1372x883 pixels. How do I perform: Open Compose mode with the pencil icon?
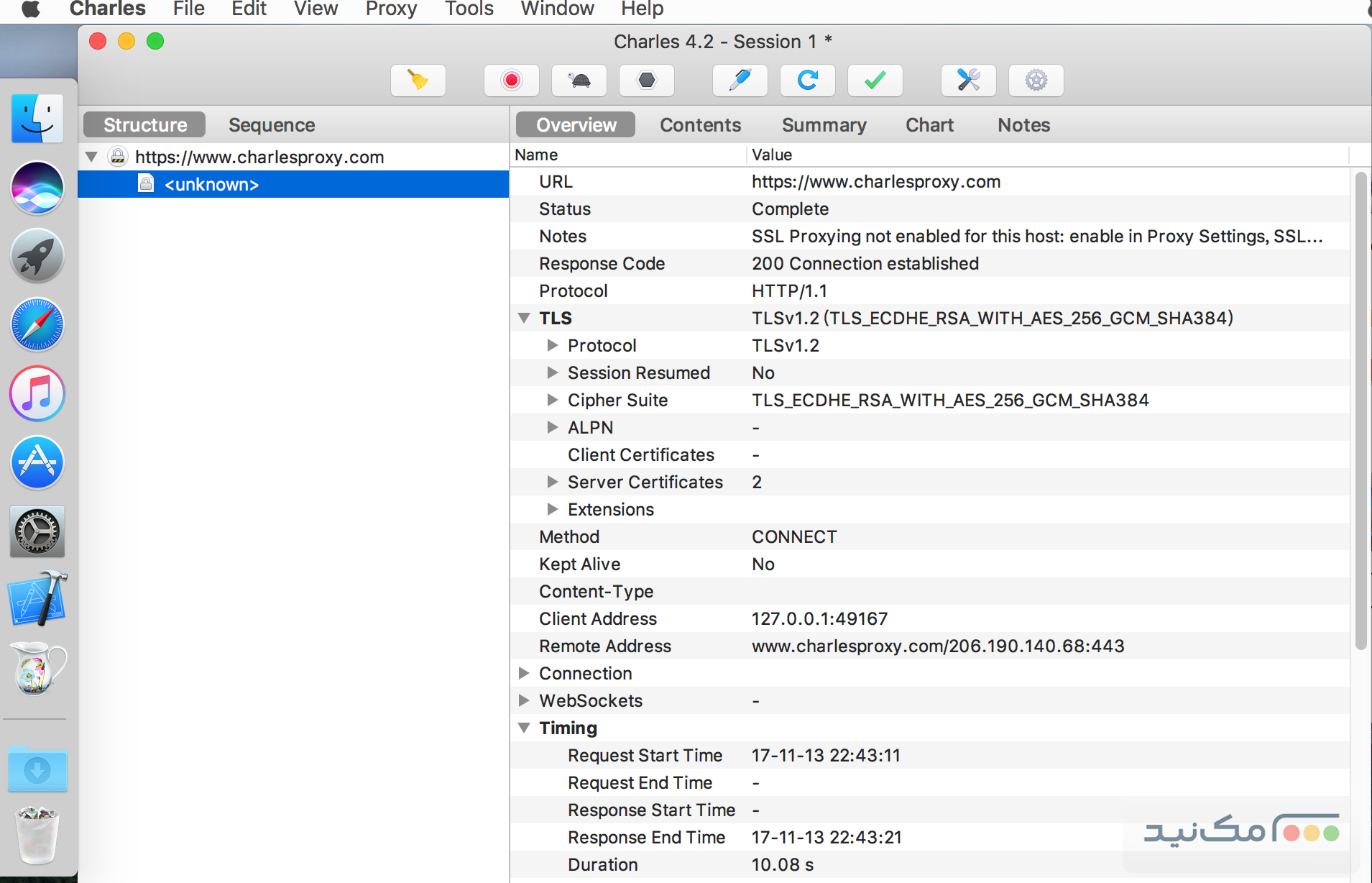pos(740,81)
